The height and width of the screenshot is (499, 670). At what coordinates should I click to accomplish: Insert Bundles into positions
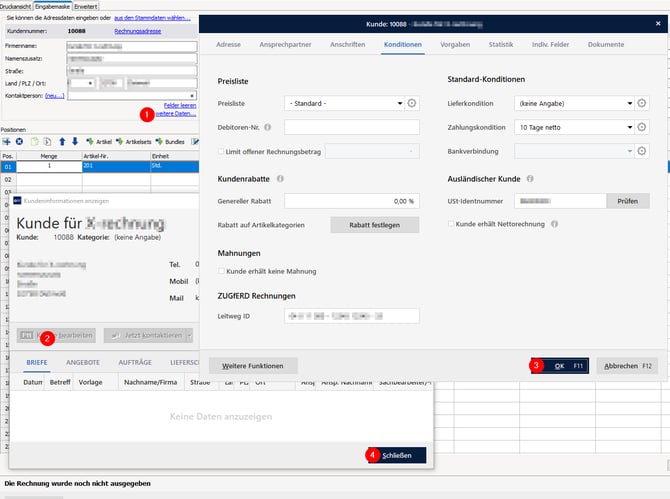coord(170,141)
